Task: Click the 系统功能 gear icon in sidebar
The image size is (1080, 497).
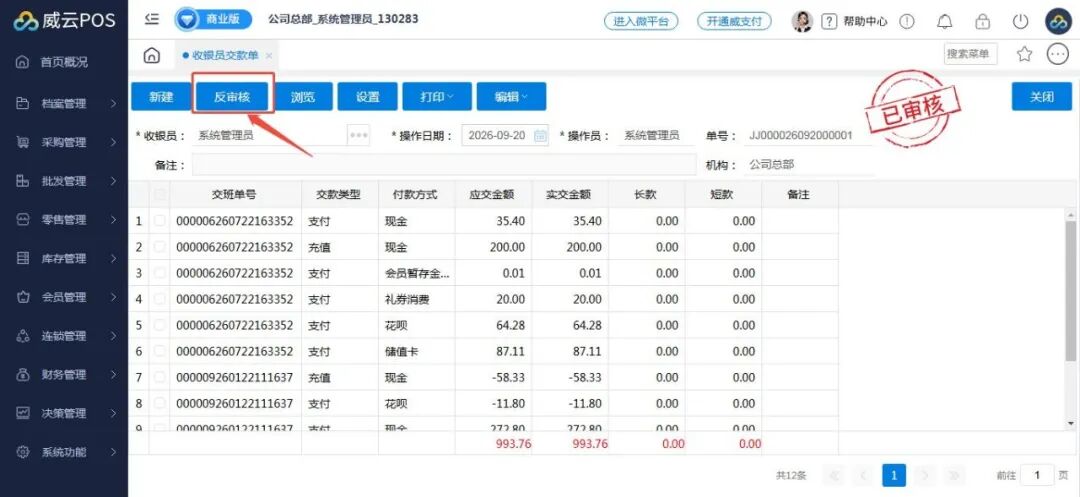Action: click(23, 452)
